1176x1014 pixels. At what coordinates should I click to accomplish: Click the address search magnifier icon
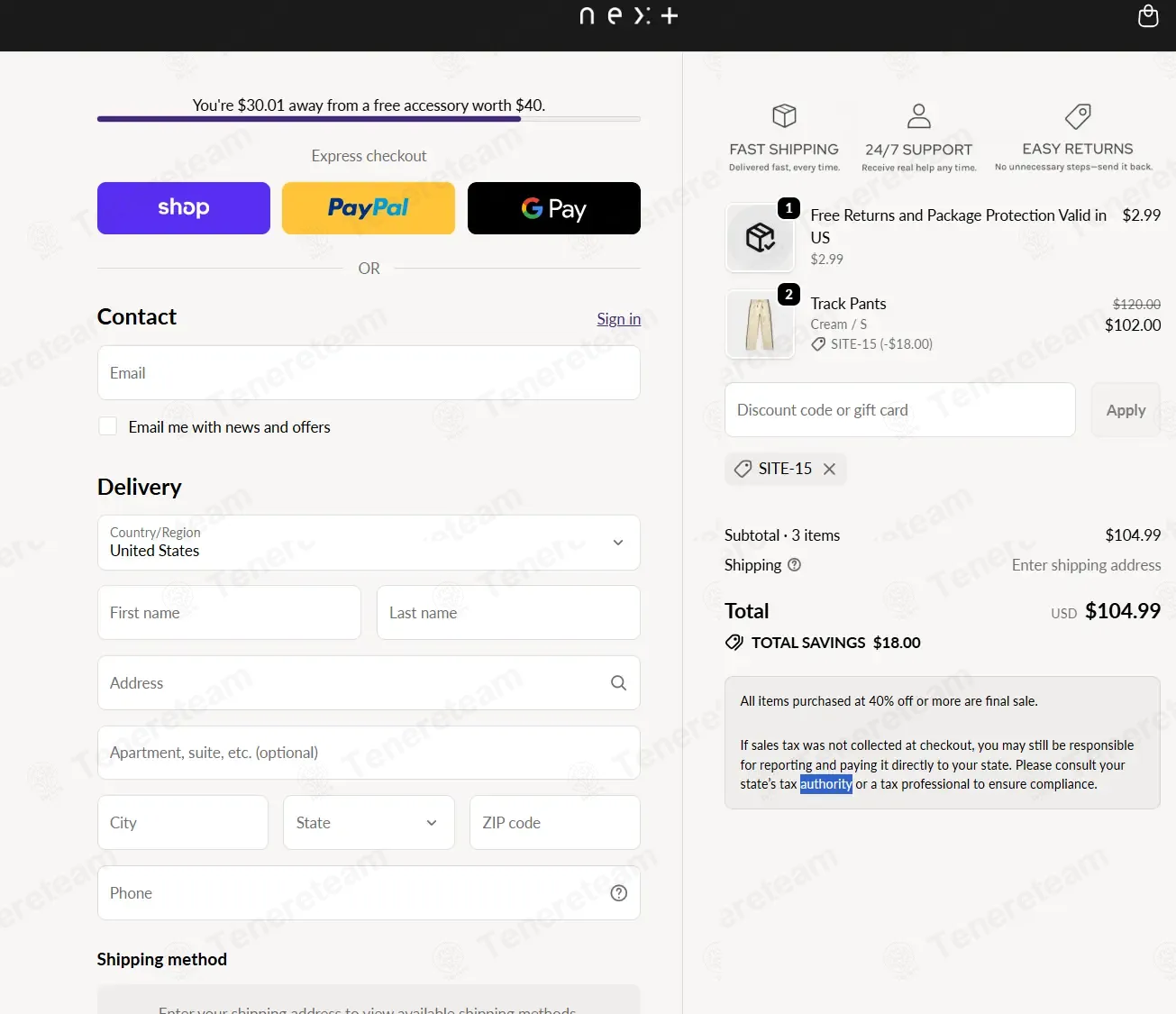pyautogui.click(x=618, y=683)
